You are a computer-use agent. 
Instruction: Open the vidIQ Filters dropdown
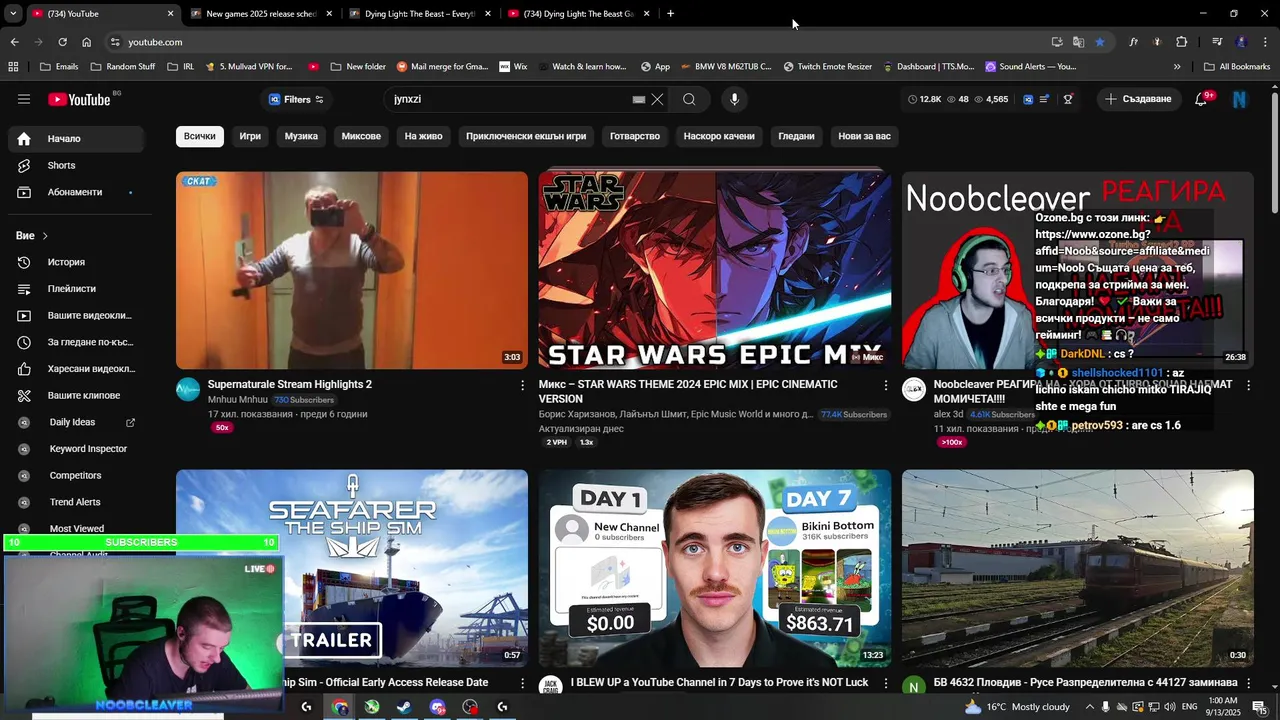tap(296, 99)
